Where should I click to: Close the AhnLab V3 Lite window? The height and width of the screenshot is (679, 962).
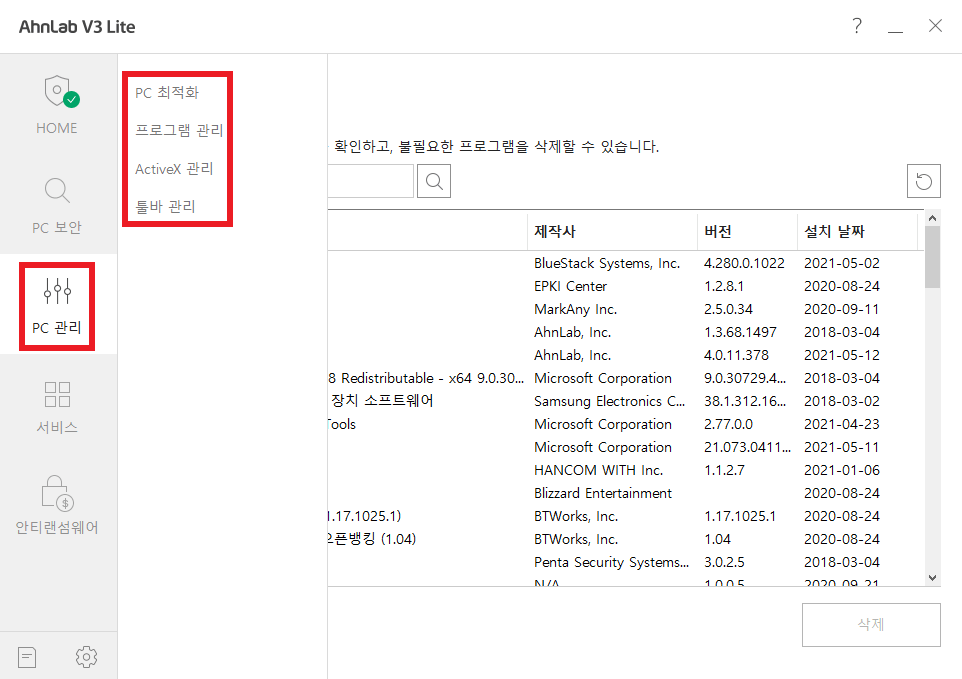(935, 26)
